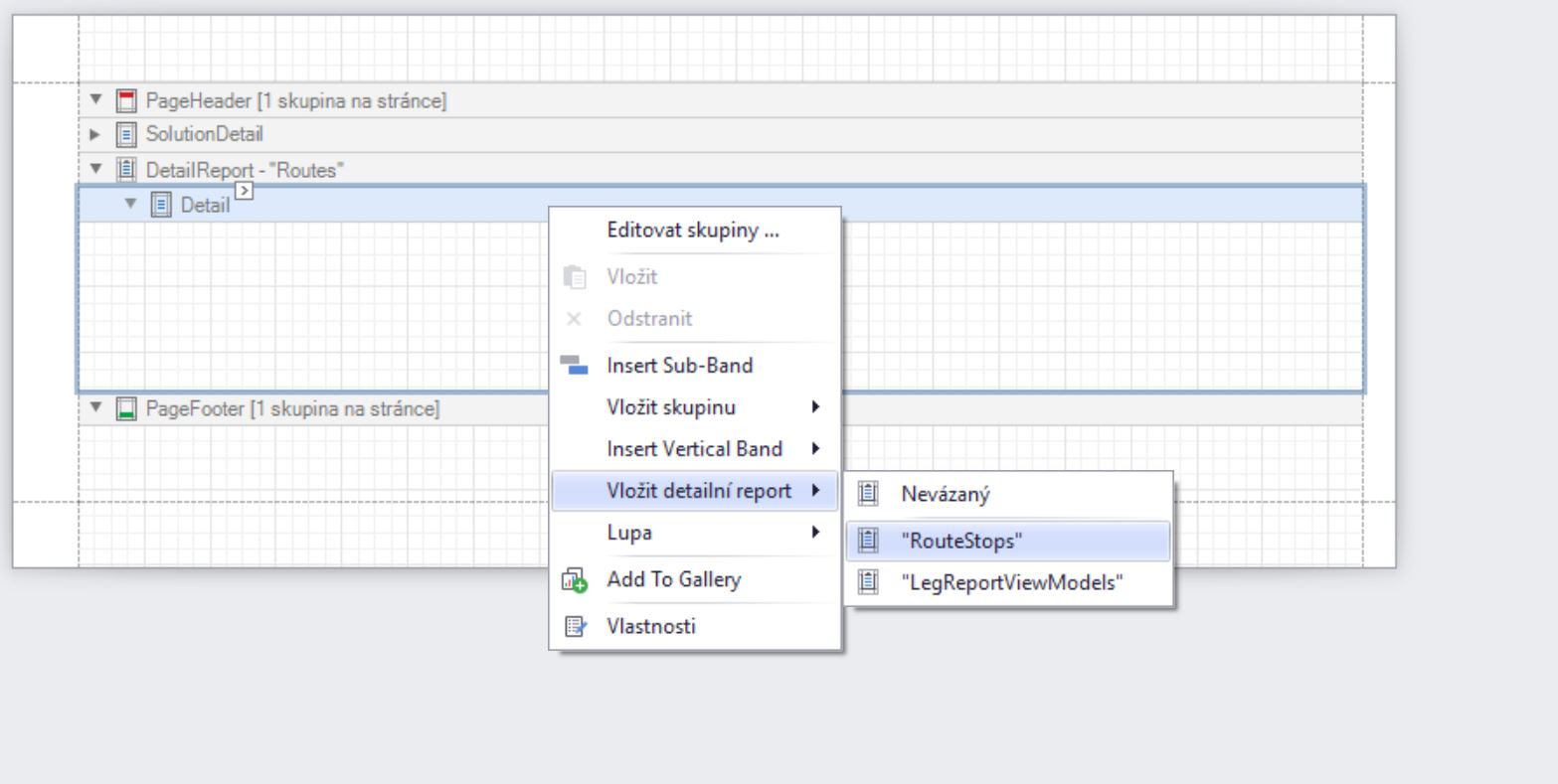This screenshot has height=784, width=1558.
Task: Expand the SolutionDetail band triangle
Action: point(95,133)
